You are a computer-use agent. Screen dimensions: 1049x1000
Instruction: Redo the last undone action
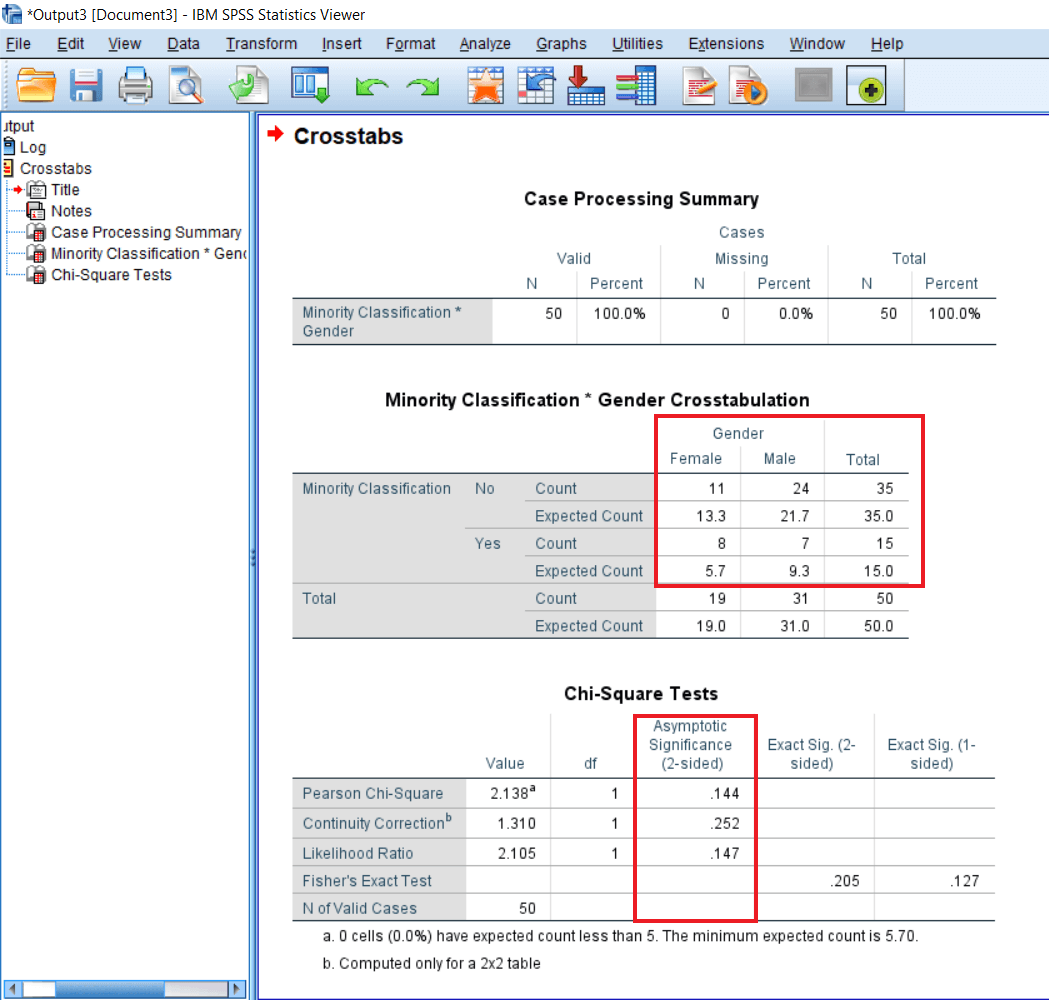[x=422, y=85]
